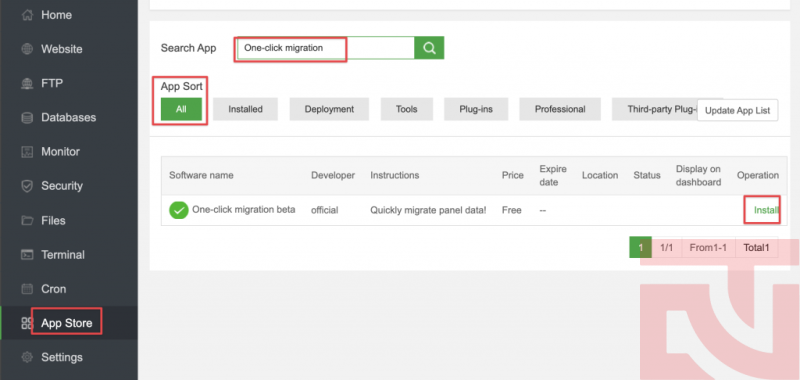Select App Store in the sidebar

tap(66, 323)
